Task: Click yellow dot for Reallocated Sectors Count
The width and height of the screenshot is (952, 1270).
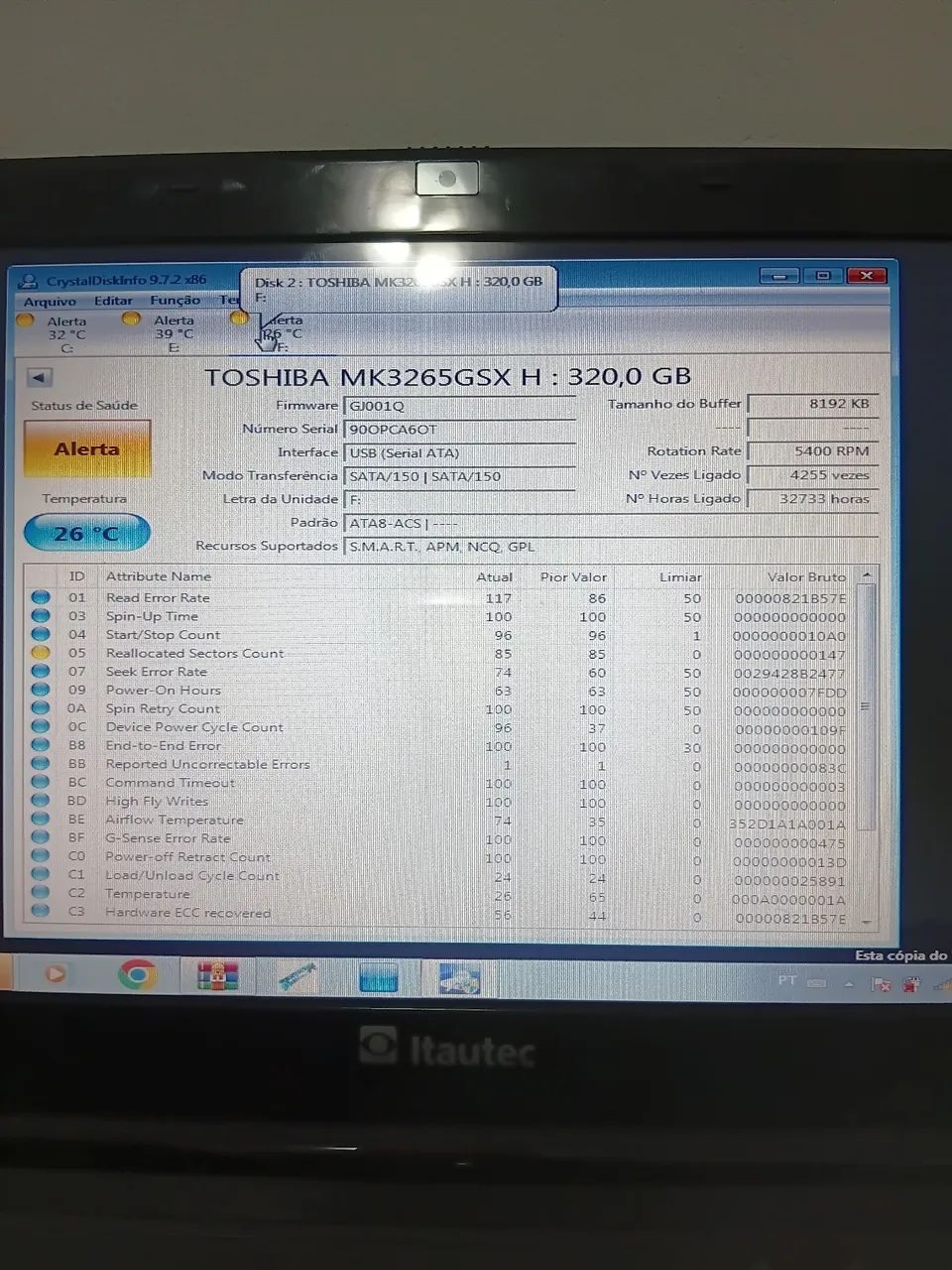Action: 40,653
